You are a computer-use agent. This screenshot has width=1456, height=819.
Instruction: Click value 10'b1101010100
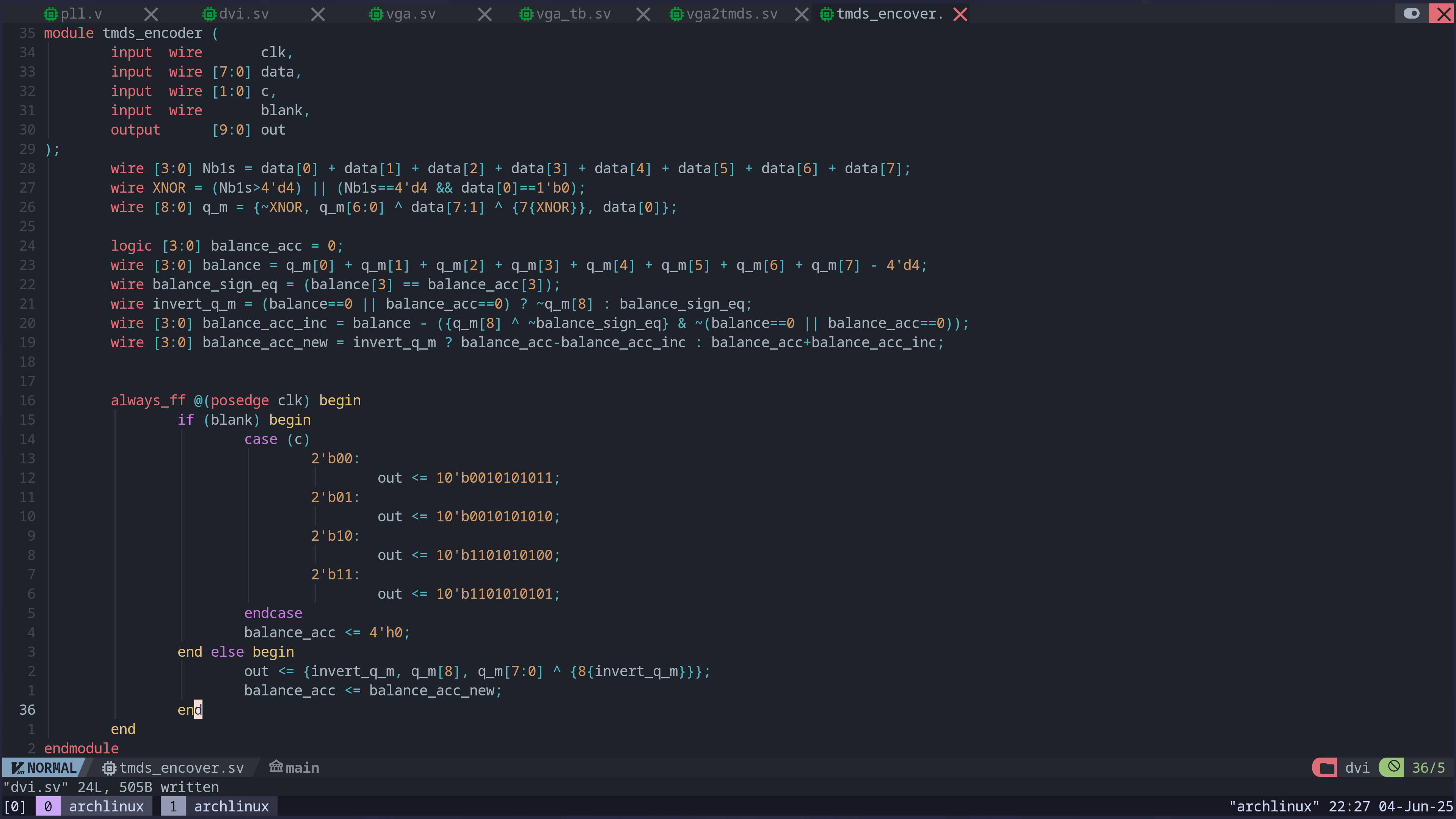494,555
